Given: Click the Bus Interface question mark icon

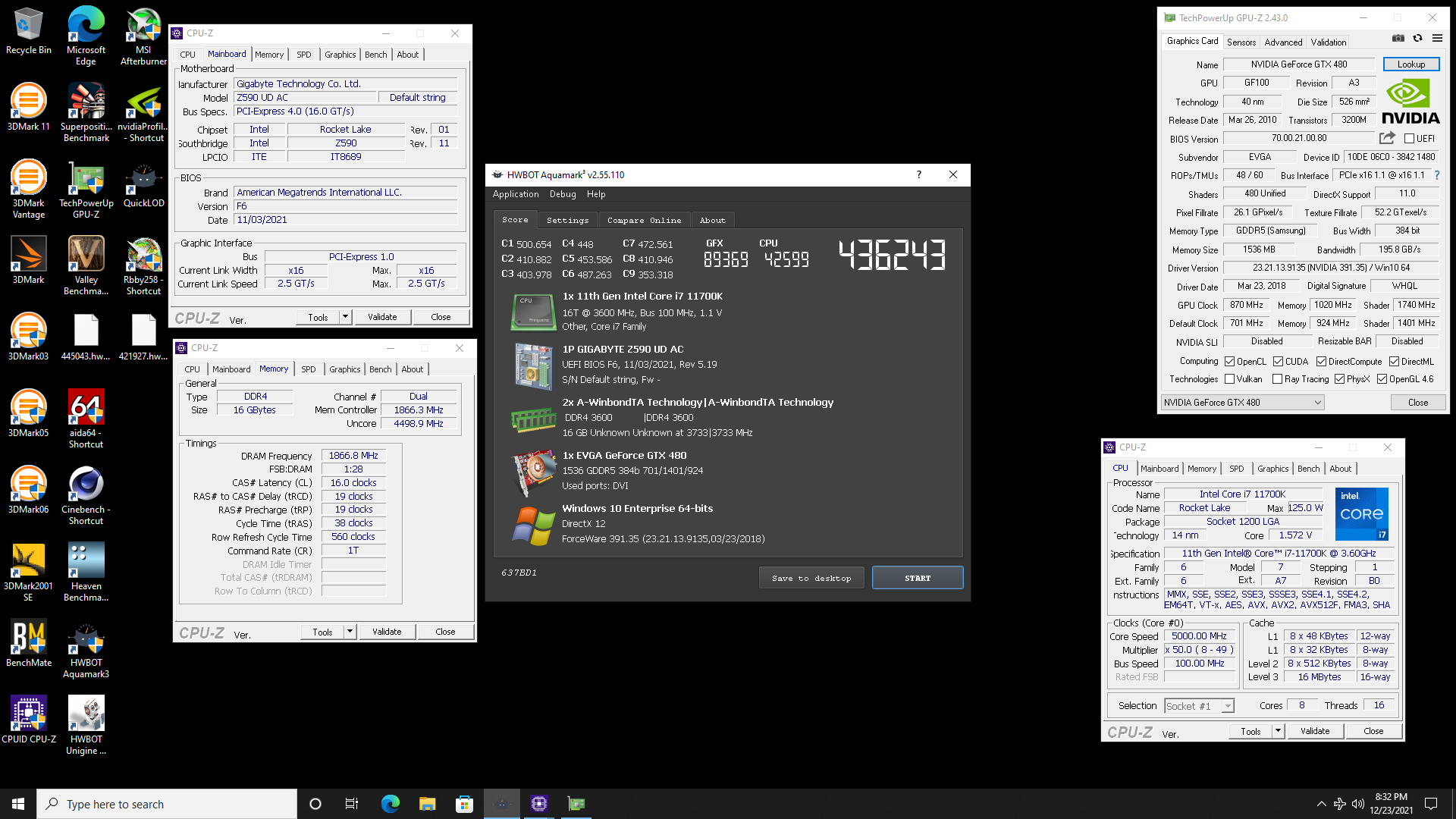Looking at the screenshot, I should (1437, 175).
